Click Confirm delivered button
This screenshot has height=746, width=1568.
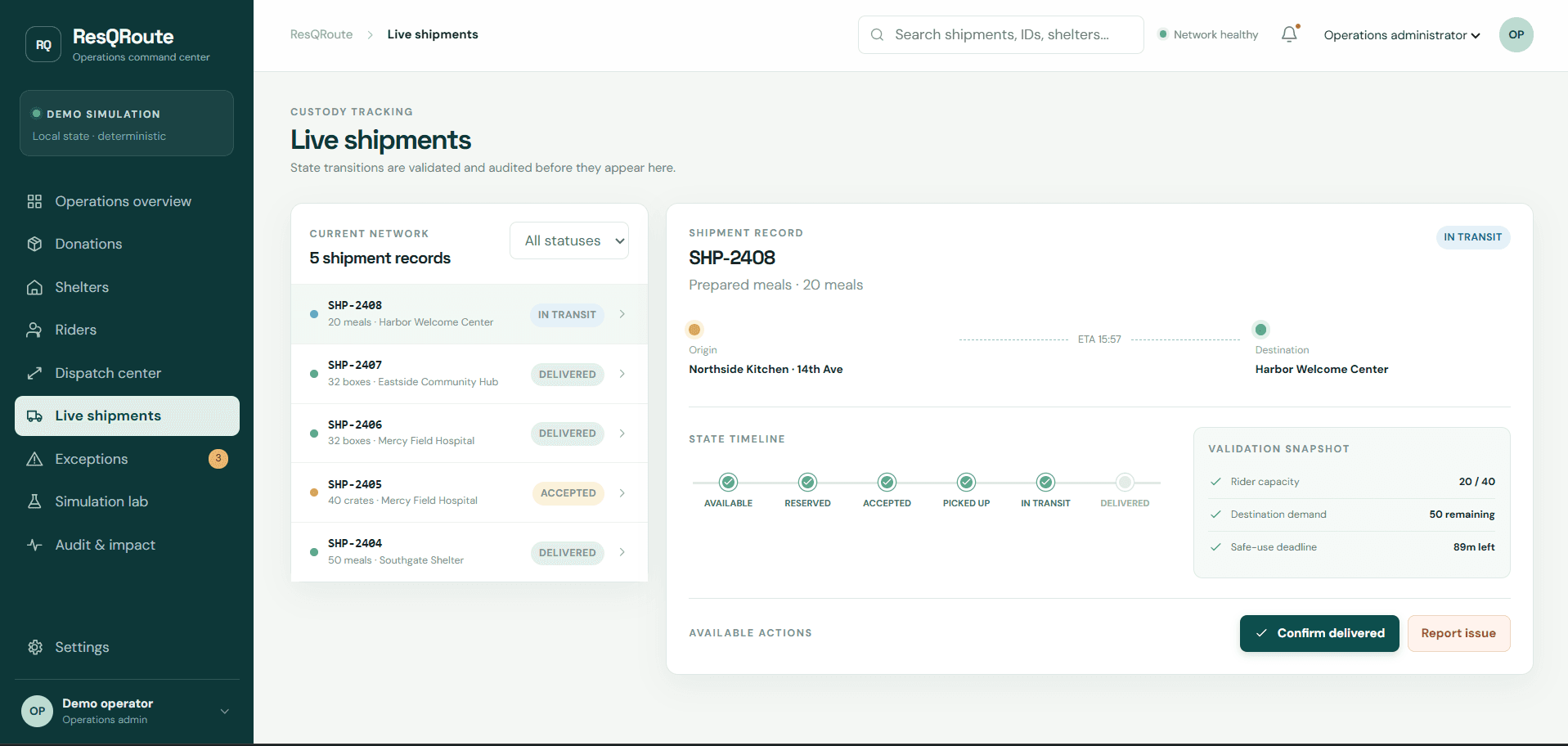click(1319, 633)
